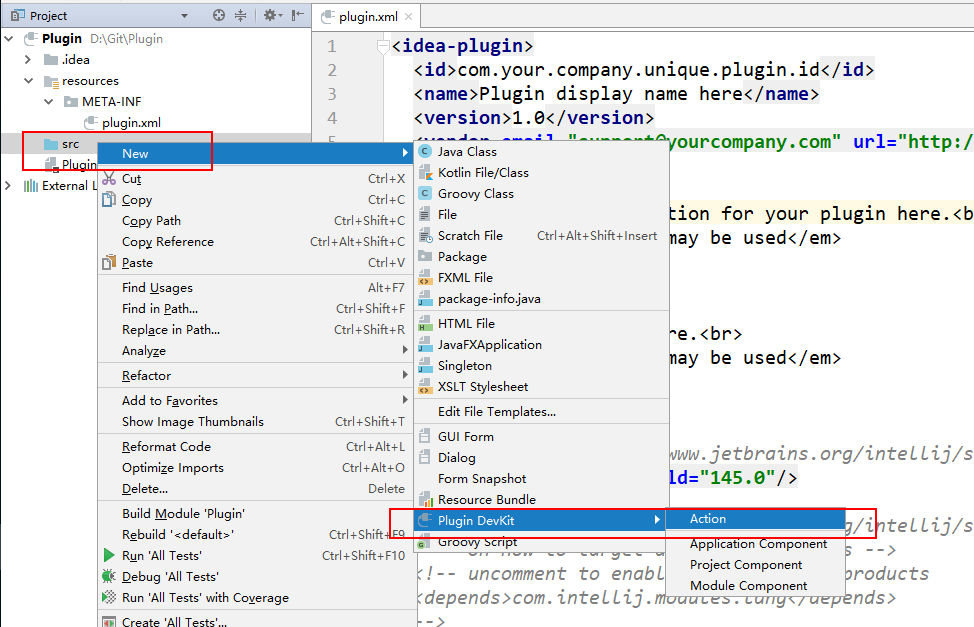Screen dimensions: 974x627
Task: Click the Debug 'All Tests' bug icon
Action: (x=109, y=577)
